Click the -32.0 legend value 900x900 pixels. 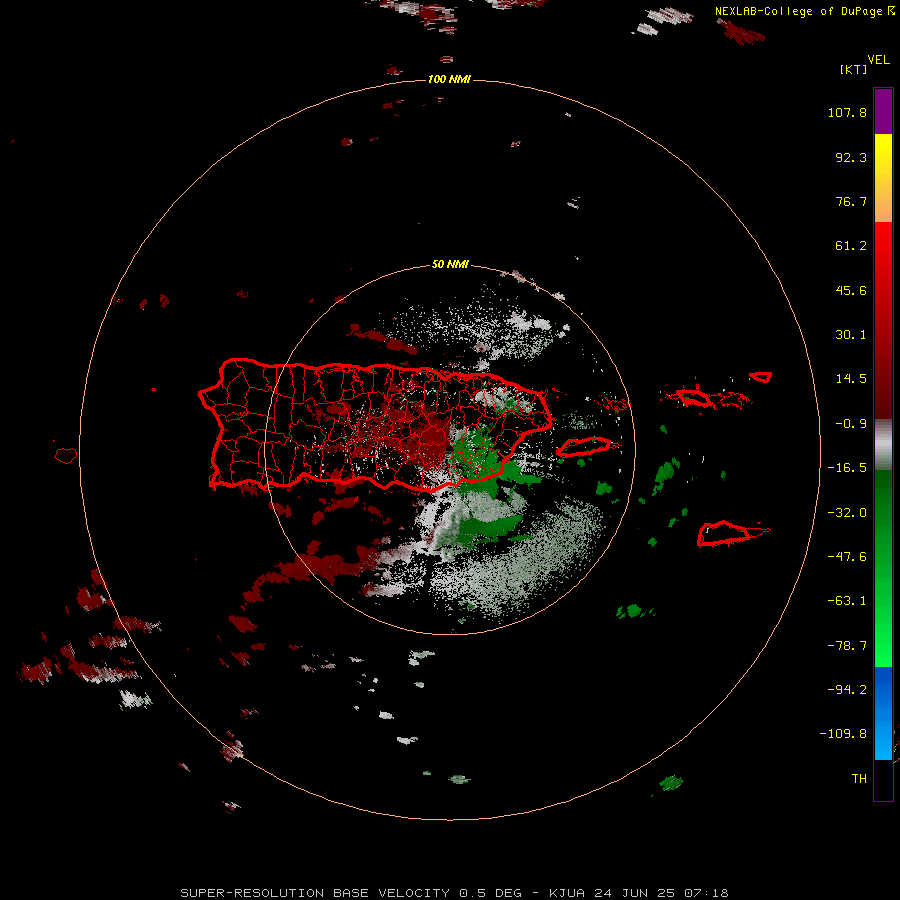click(x=847, y=513)
